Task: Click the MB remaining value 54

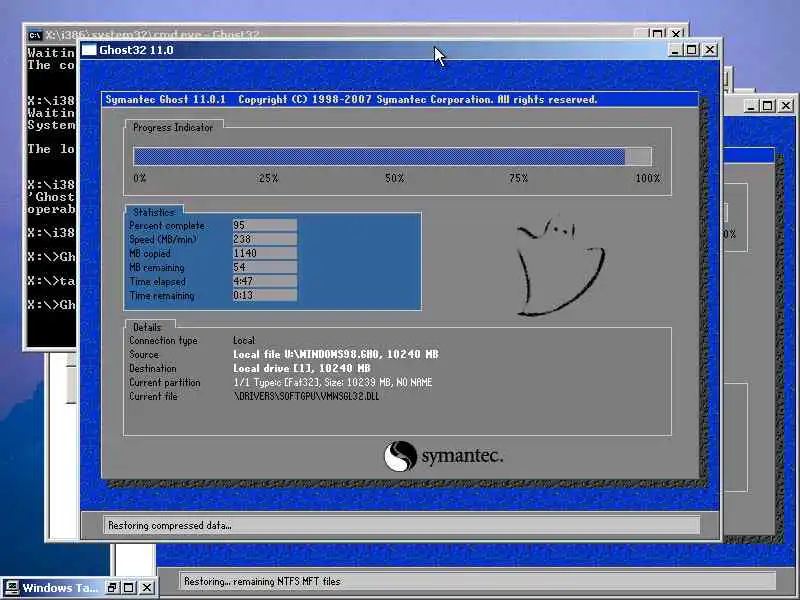Action: click(265, 267)
